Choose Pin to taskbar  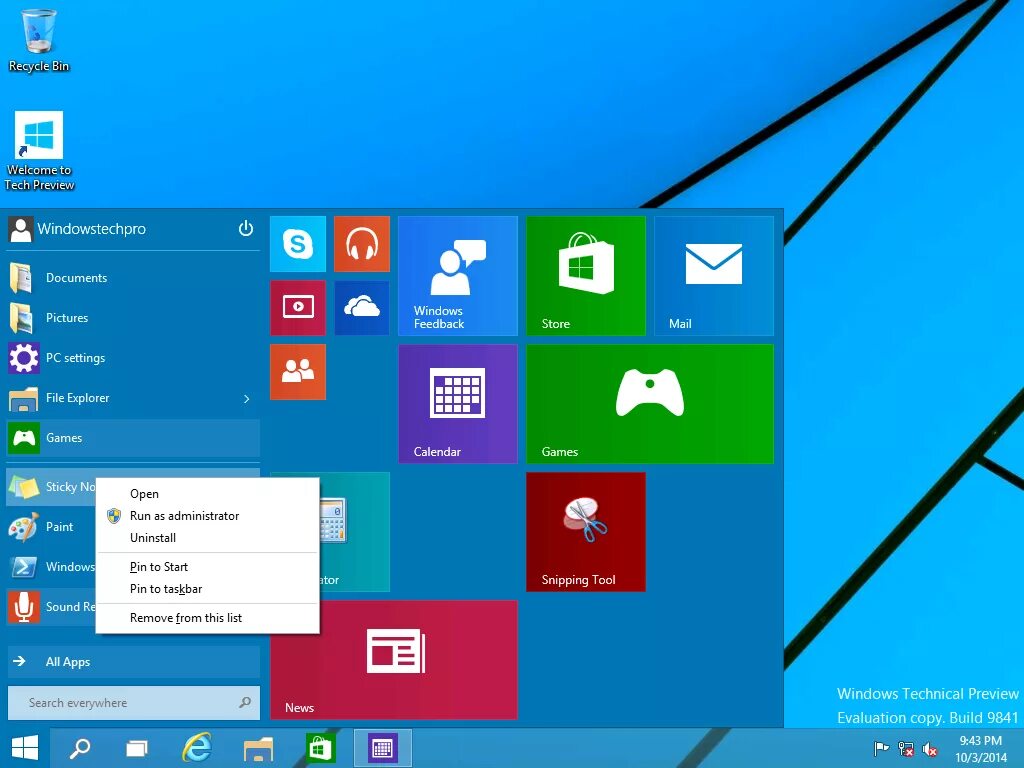point(208,589)
